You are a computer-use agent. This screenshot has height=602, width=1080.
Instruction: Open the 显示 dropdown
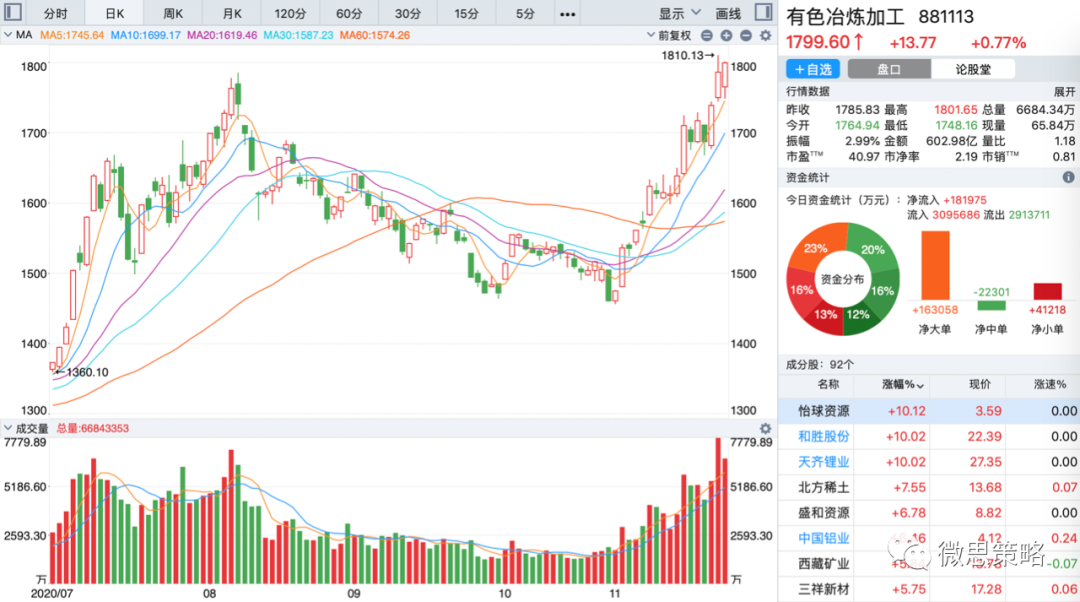coord(678,14)
